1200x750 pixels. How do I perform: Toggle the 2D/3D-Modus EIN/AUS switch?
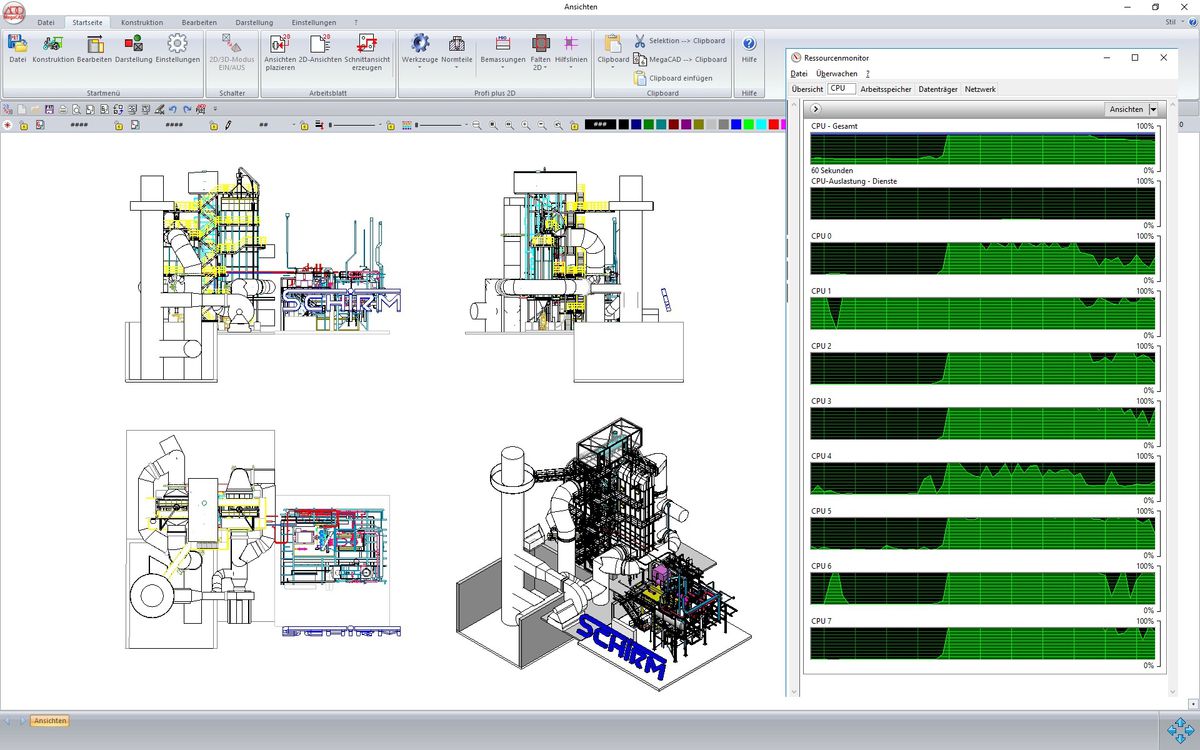point(231,52)
